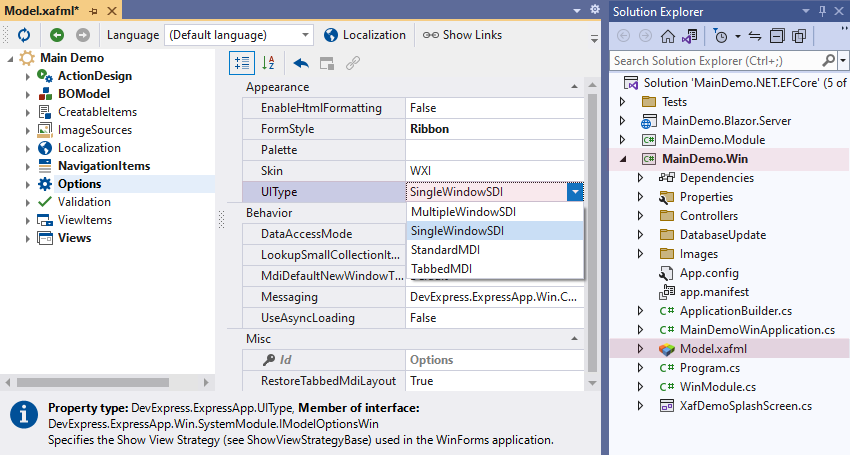Viewport: 850px width, 455px height.
Task: Choose TabbedMDI from the list
Action: pyautogui.click(x=495, y=269)
